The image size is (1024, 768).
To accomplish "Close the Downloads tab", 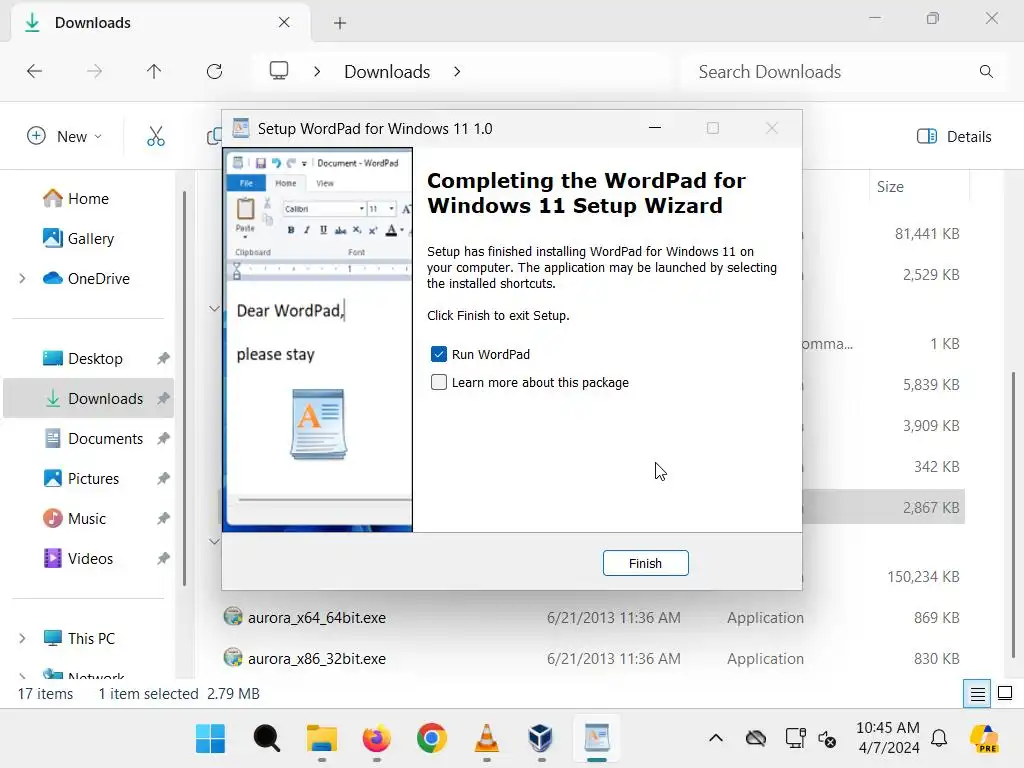I will coord(284,22).
